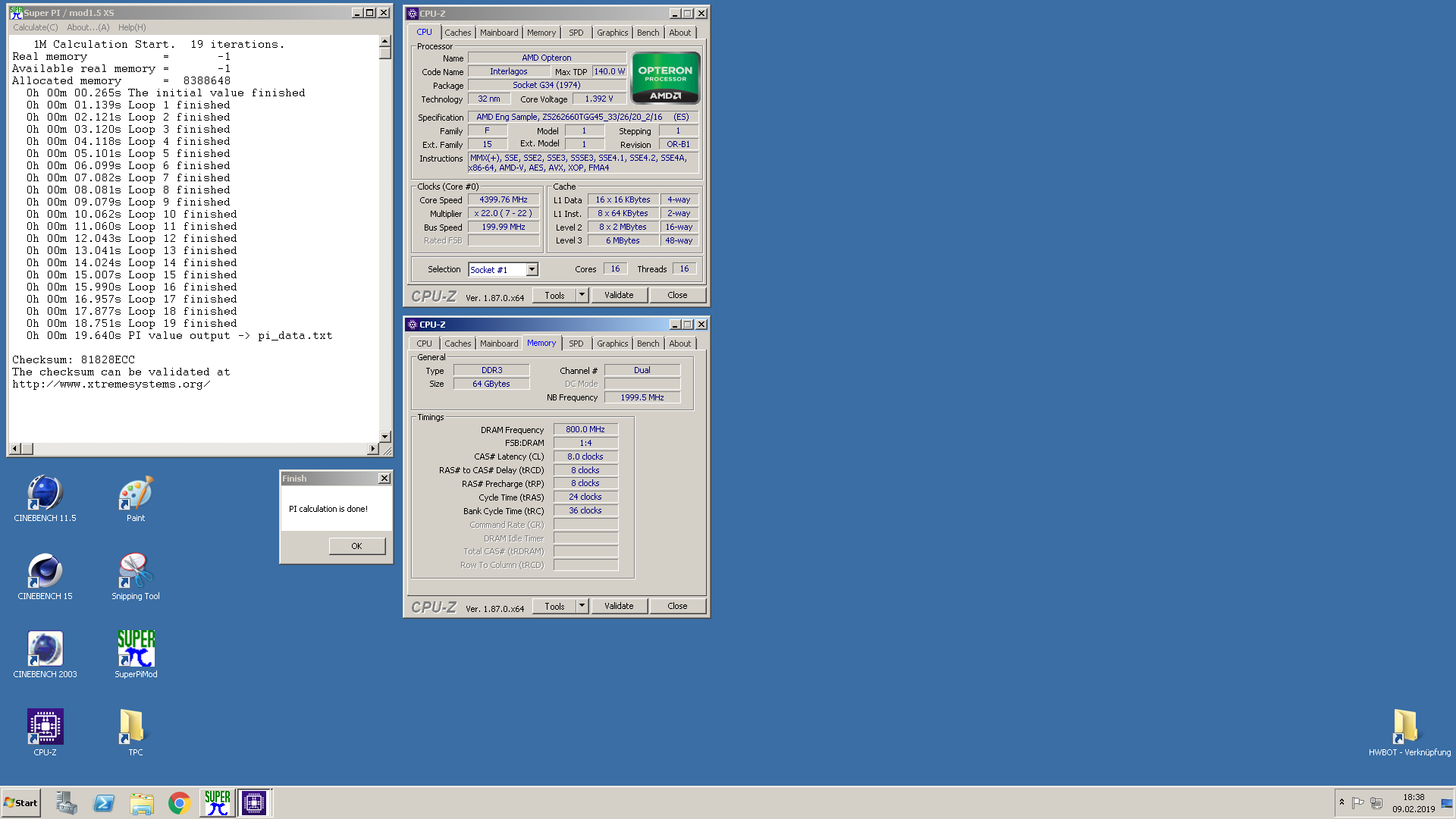Click bottom CPU-Z window title icon

(413, 325)
